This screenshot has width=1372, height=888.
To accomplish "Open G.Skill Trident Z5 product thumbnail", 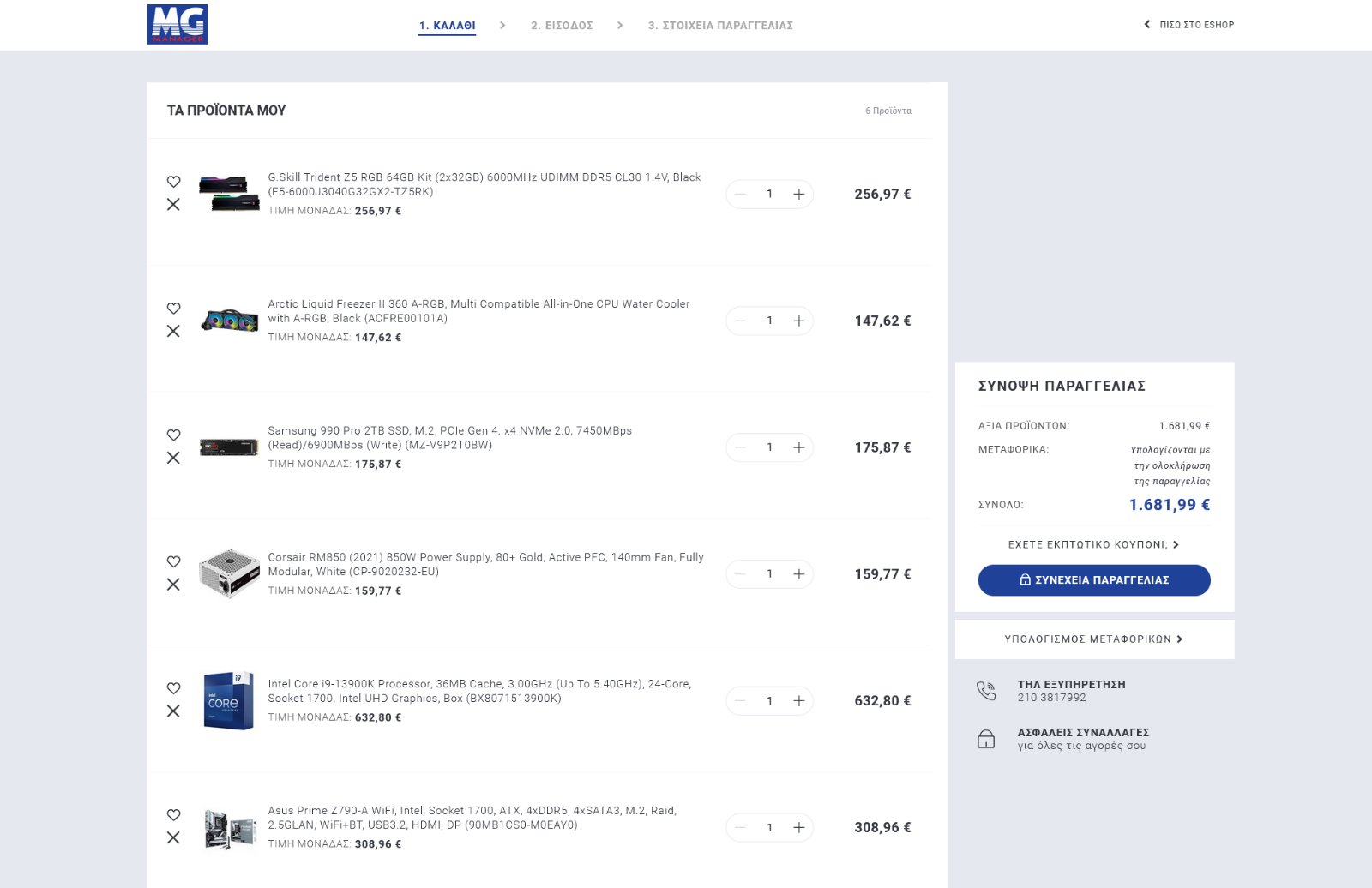I will click(229, 194).
